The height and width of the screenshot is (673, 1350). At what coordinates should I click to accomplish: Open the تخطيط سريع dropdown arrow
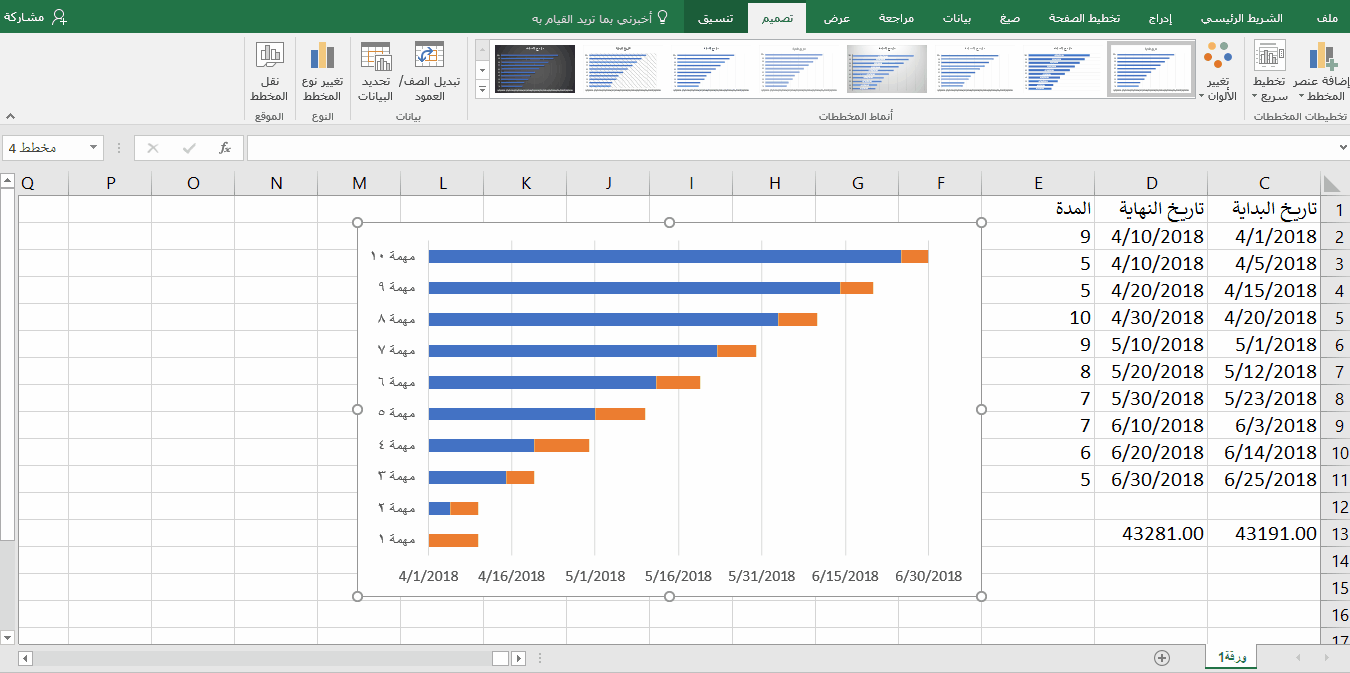click(1256, 96)
